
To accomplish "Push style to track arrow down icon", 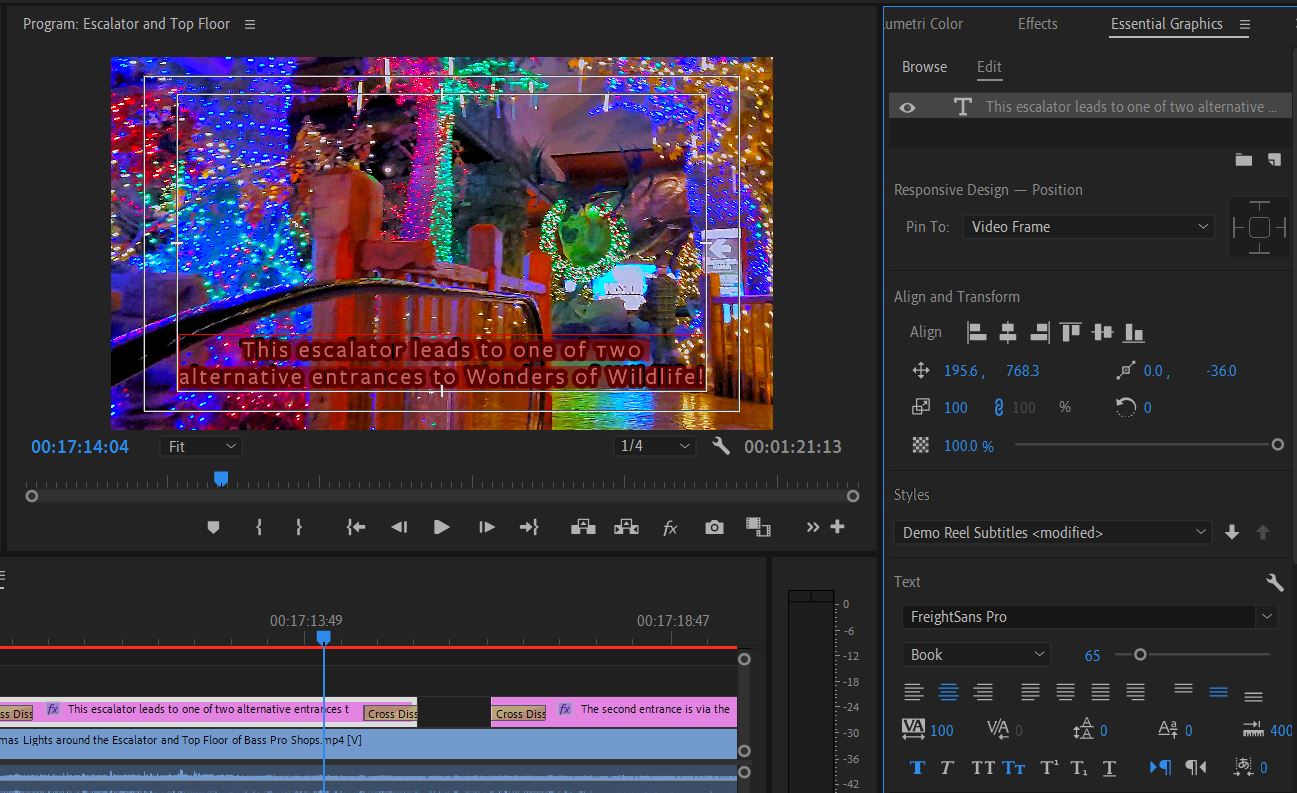I will tap(1232, 533).
